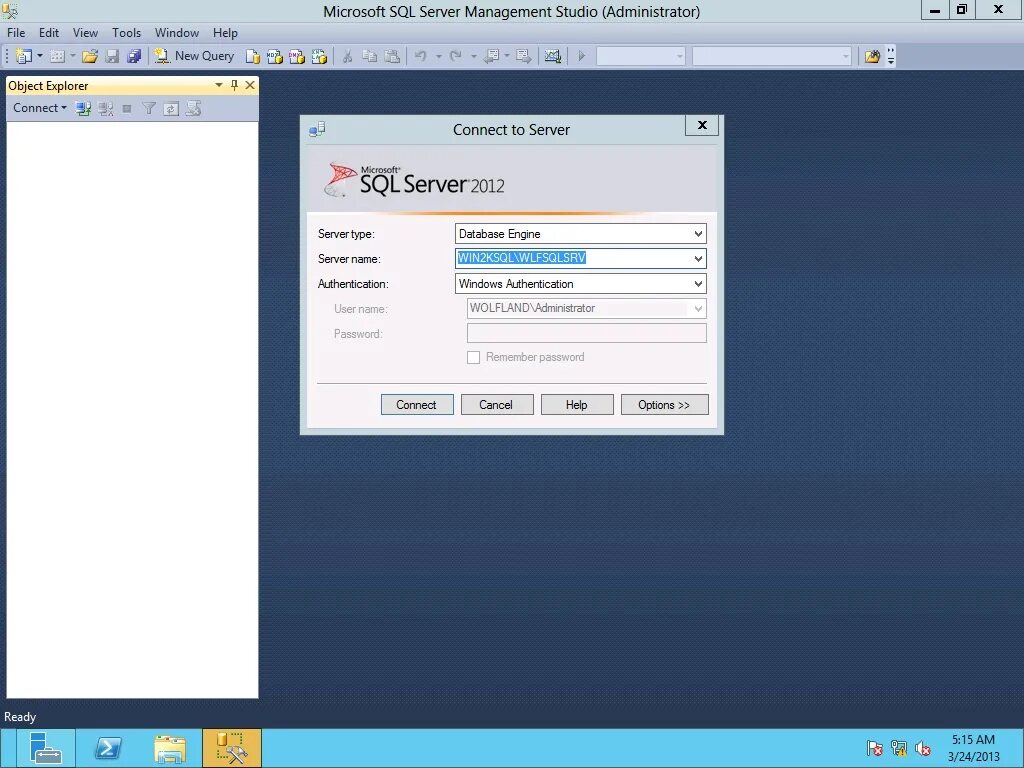The image size is (1024, 768).
Task: Refresh Object Explorer with the refresh icon
Action: pyautogui.click(x=169, y=107)
